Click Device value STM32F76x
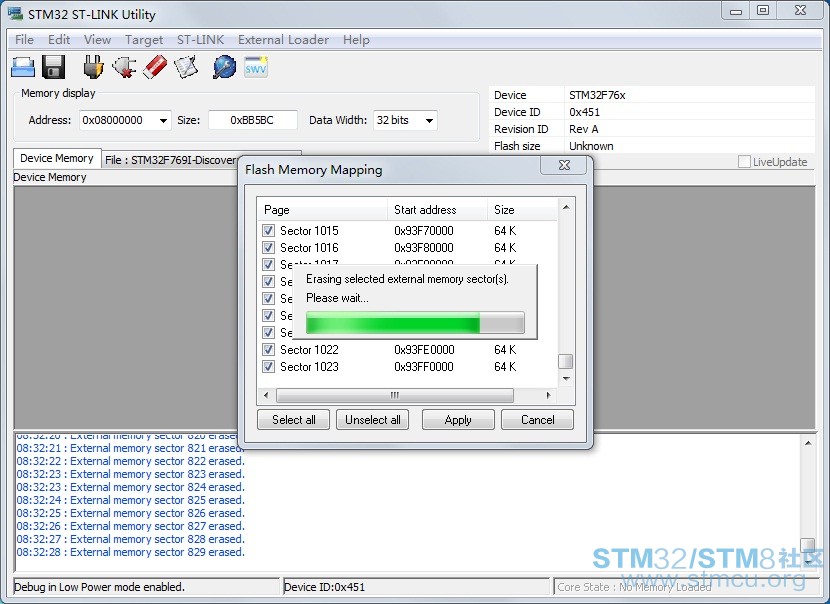This screenshot has height=604, width=830. click(597, 95)
